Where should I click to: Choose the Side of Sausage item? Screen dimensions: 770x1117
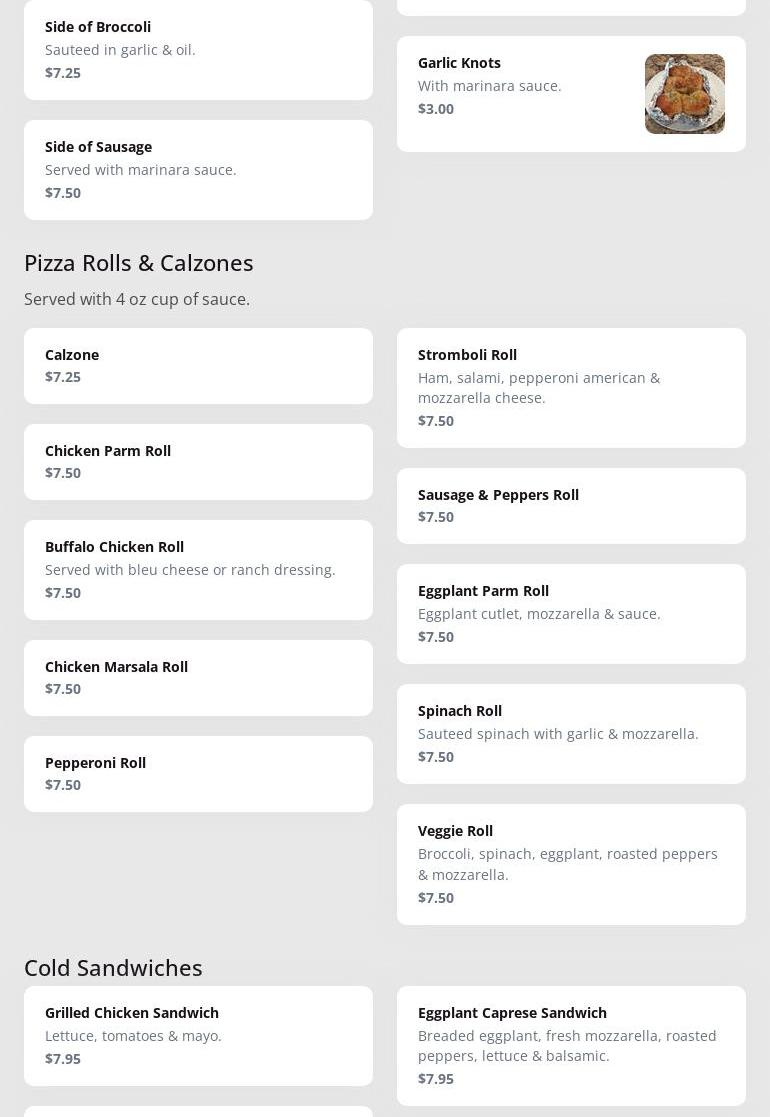coord(198,169)
